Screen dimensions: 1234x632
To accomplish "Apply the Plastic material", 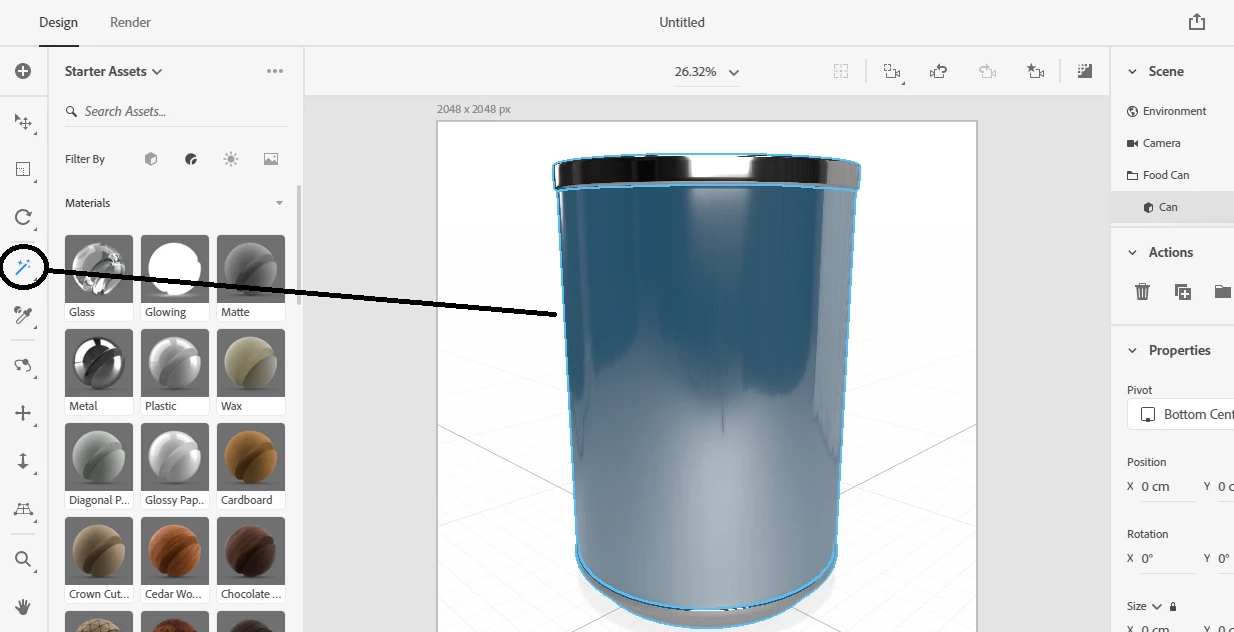I will click(175, 372).
